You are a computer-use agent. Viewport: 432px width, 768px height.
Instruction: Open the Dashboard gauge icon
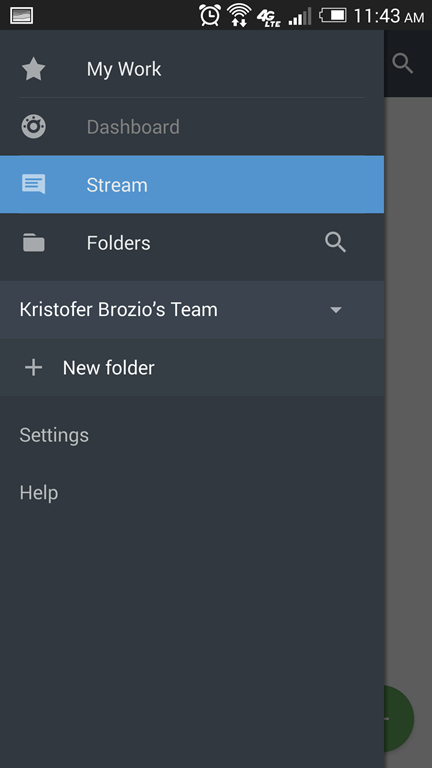pyautogui.click(x=33, y=127)
